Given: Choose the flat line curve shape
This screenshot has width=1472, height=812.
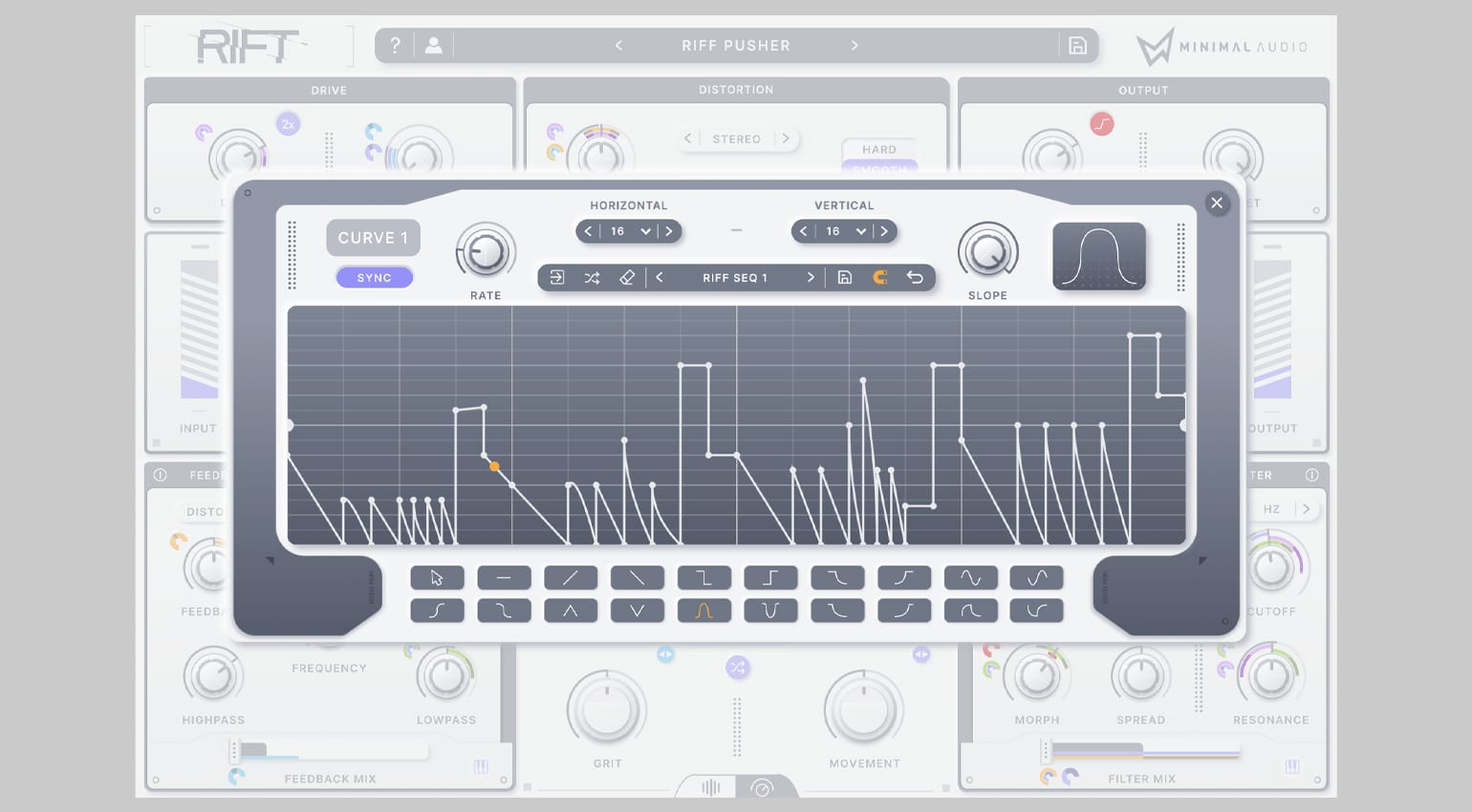Looking at the screenshot, I should (x=504, y=578).
